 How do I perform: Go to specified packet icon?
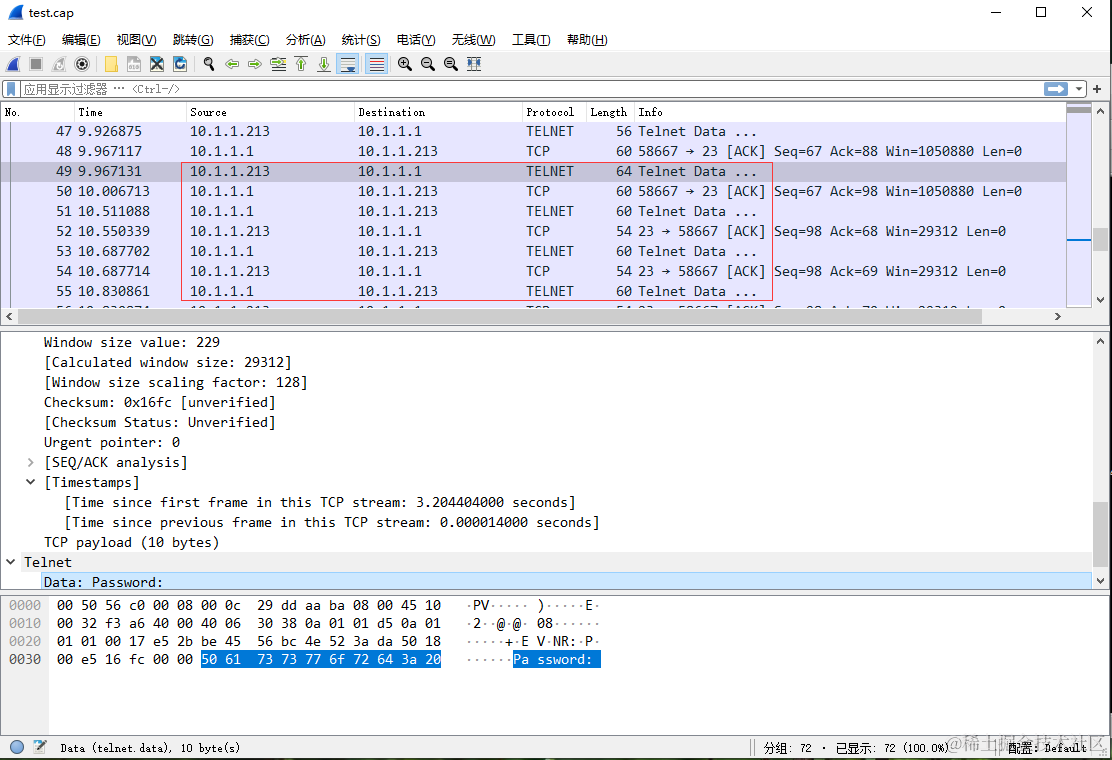(278, 65)
